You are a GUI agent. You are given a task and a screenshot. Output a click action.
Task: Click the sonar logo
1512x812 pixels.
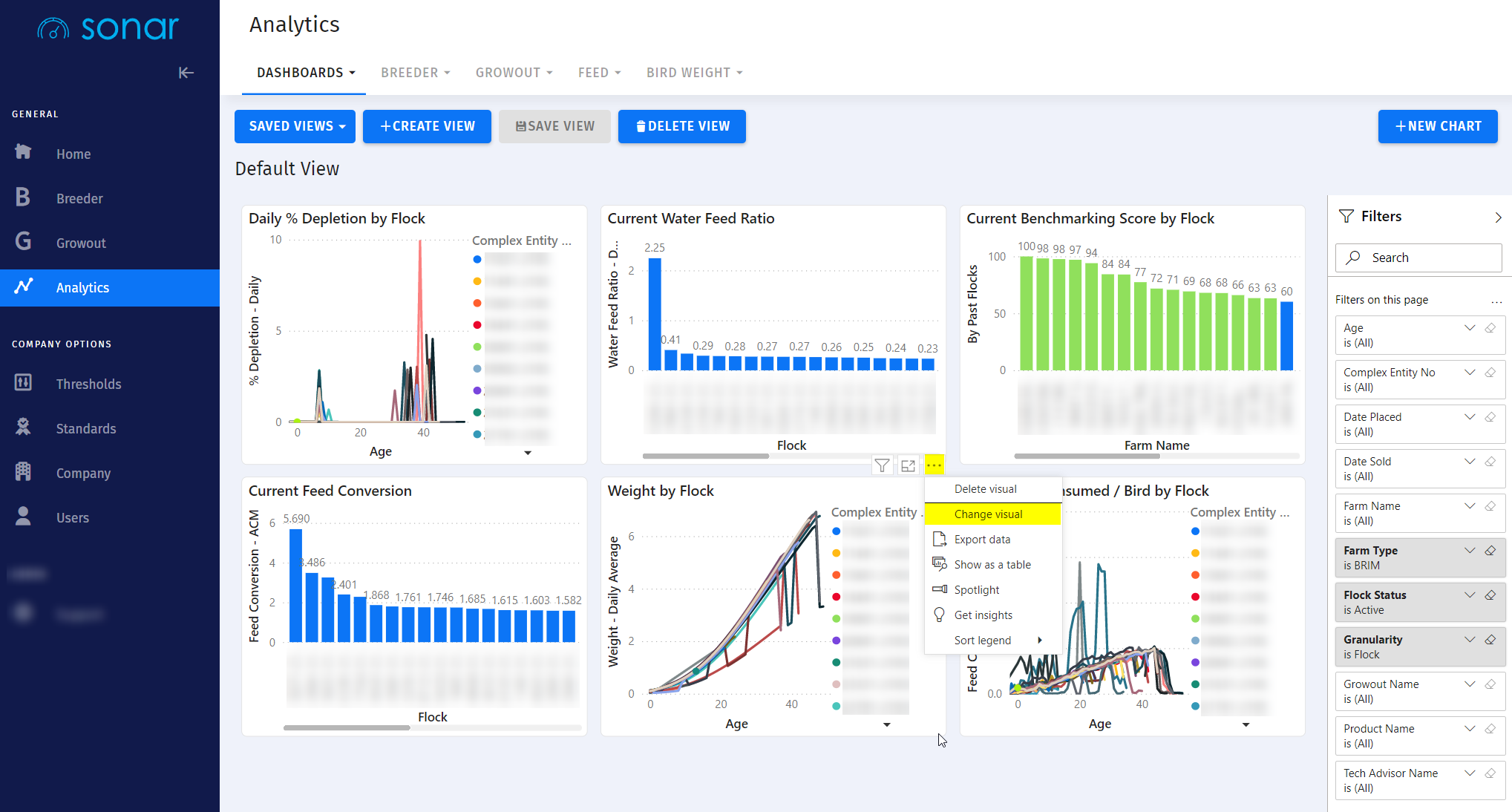point(108,28)
